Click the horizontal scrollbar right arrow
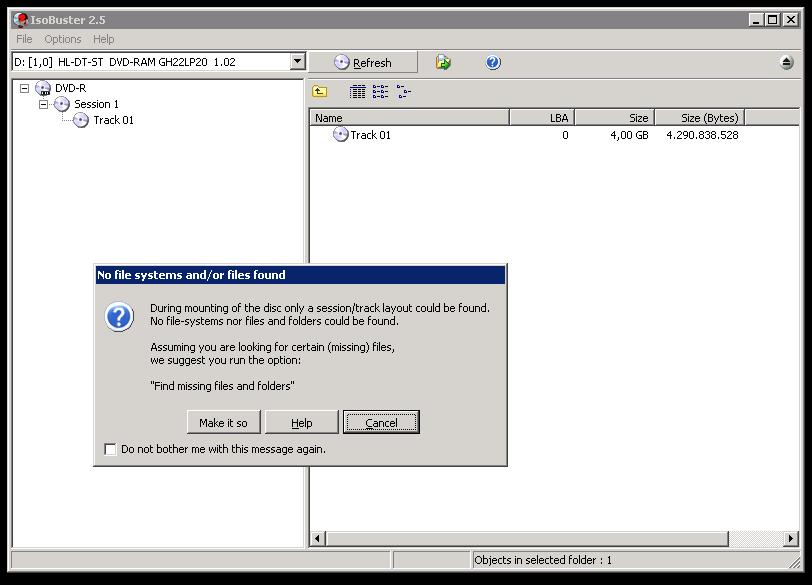This screenshot has height=585, width=812. coord(790,538)
